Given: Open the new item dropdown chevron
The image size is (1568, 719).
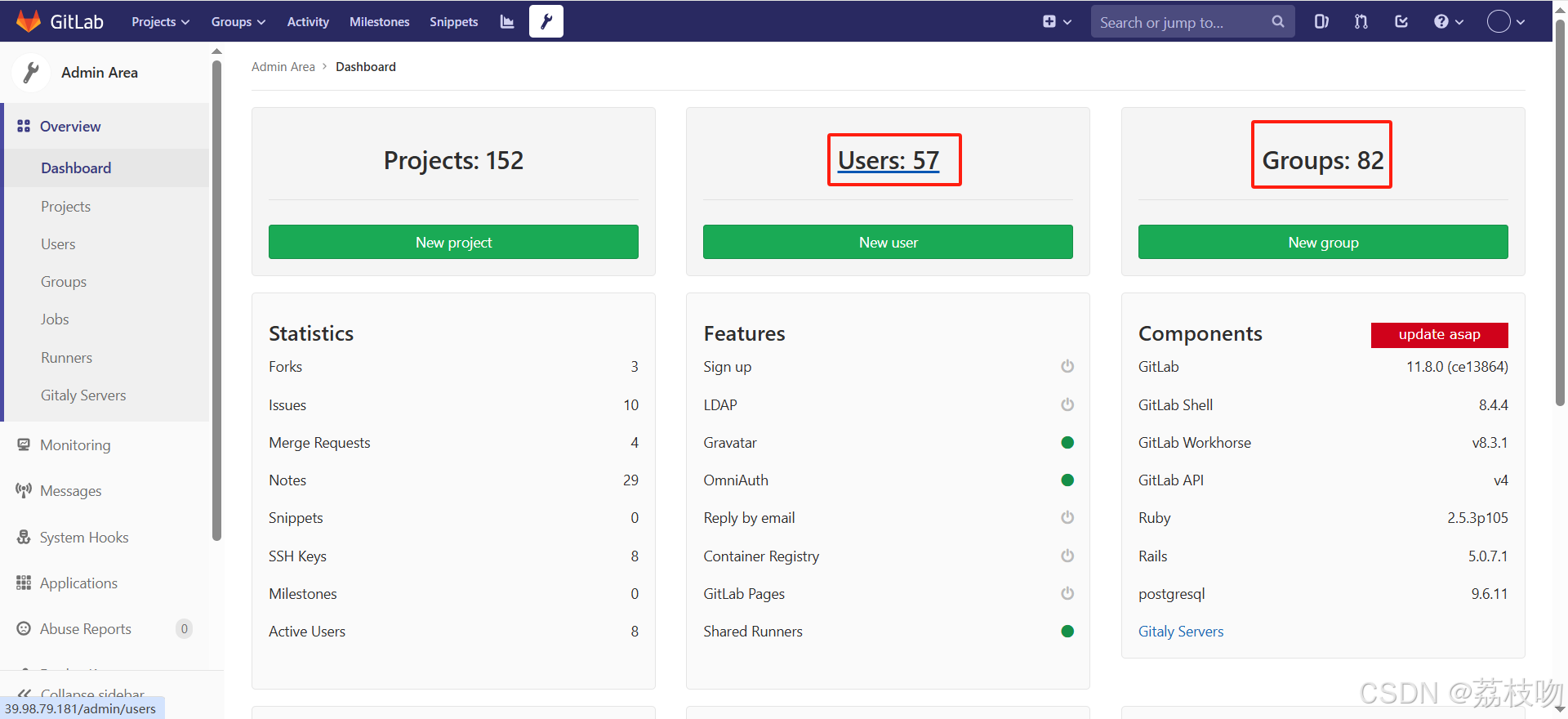Looking at the screenshot, I should (x=1067, y=22).
